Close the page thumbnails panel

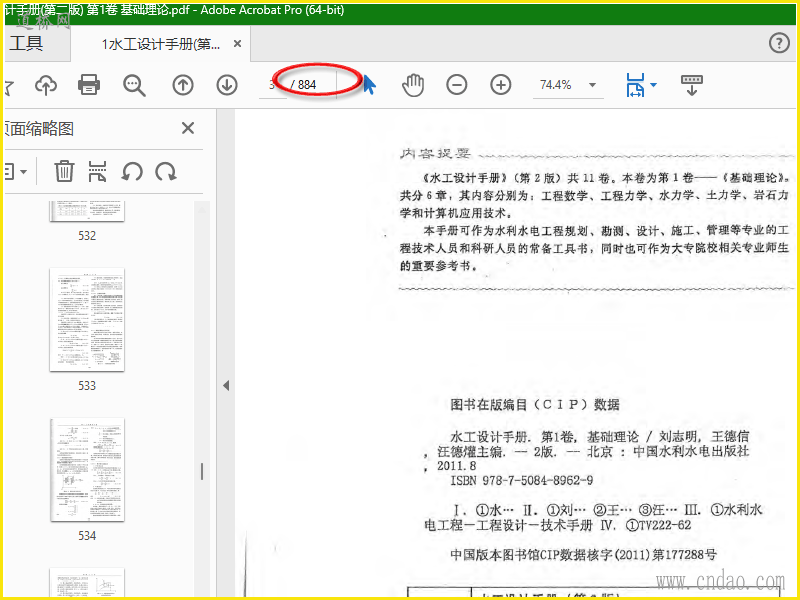click(188, 128)
